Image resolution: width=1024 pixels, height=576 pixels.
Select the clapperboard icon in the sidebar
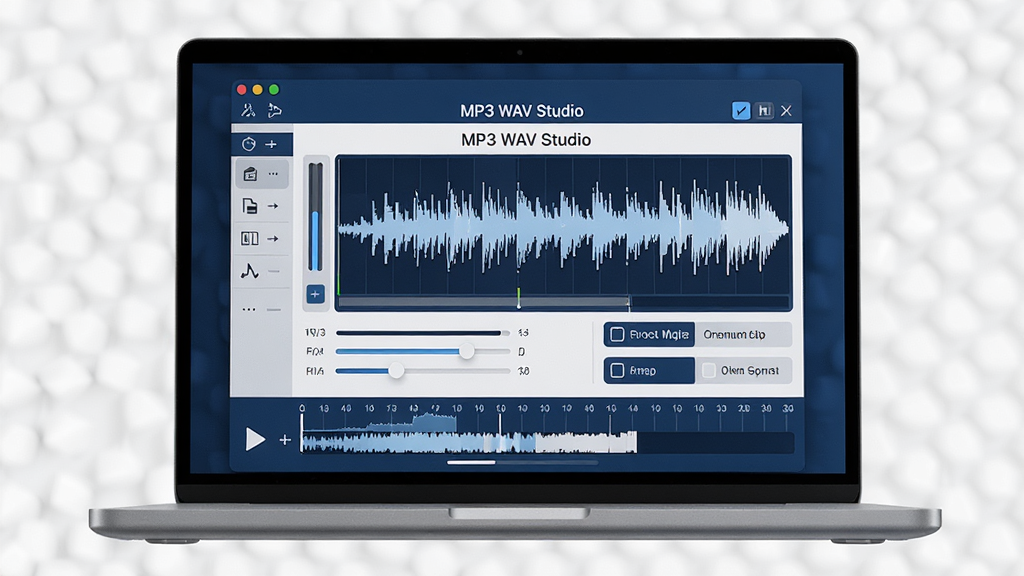[x=249, y=174]
